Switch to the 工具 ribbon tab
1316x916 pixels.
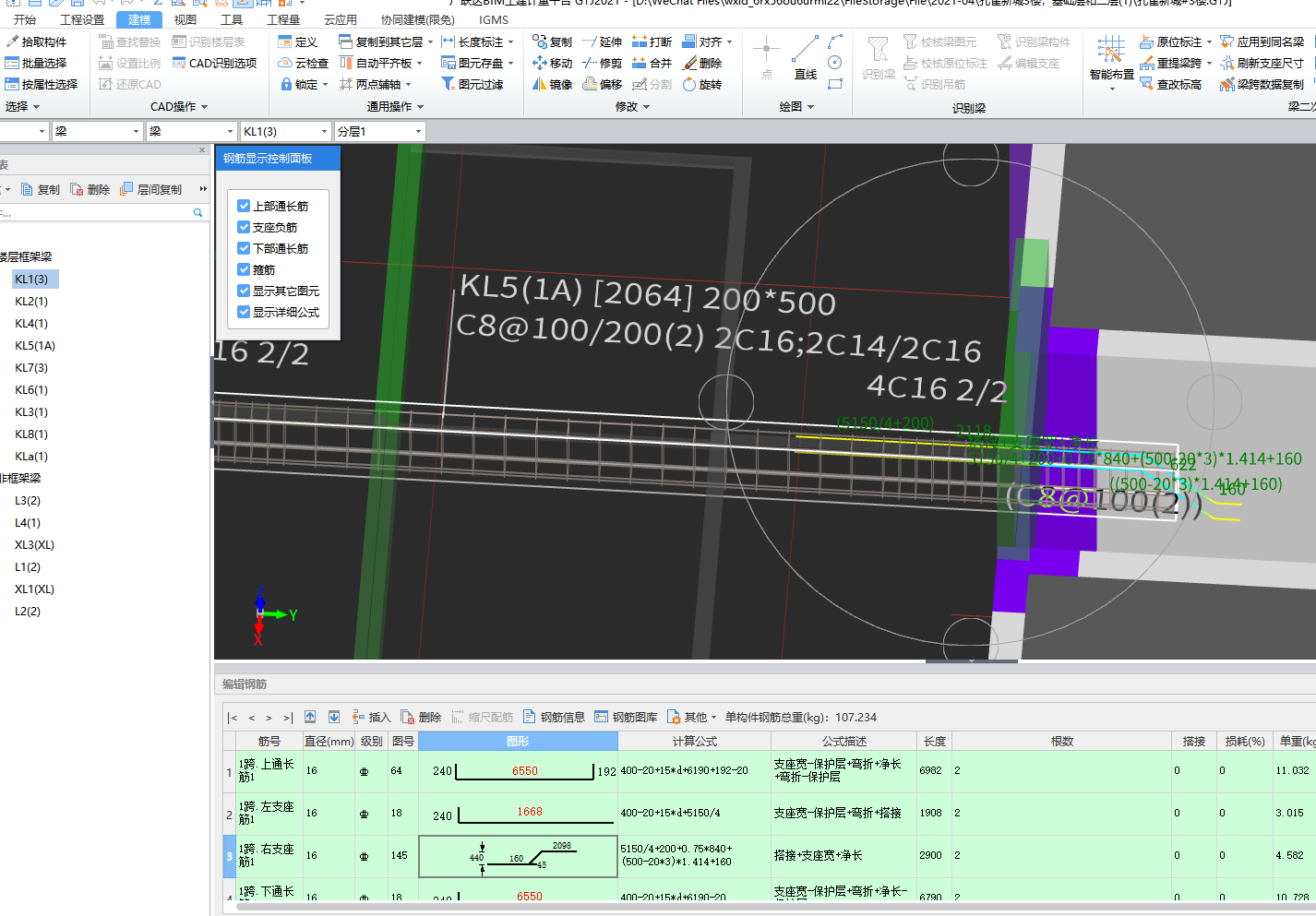point(232,19)
